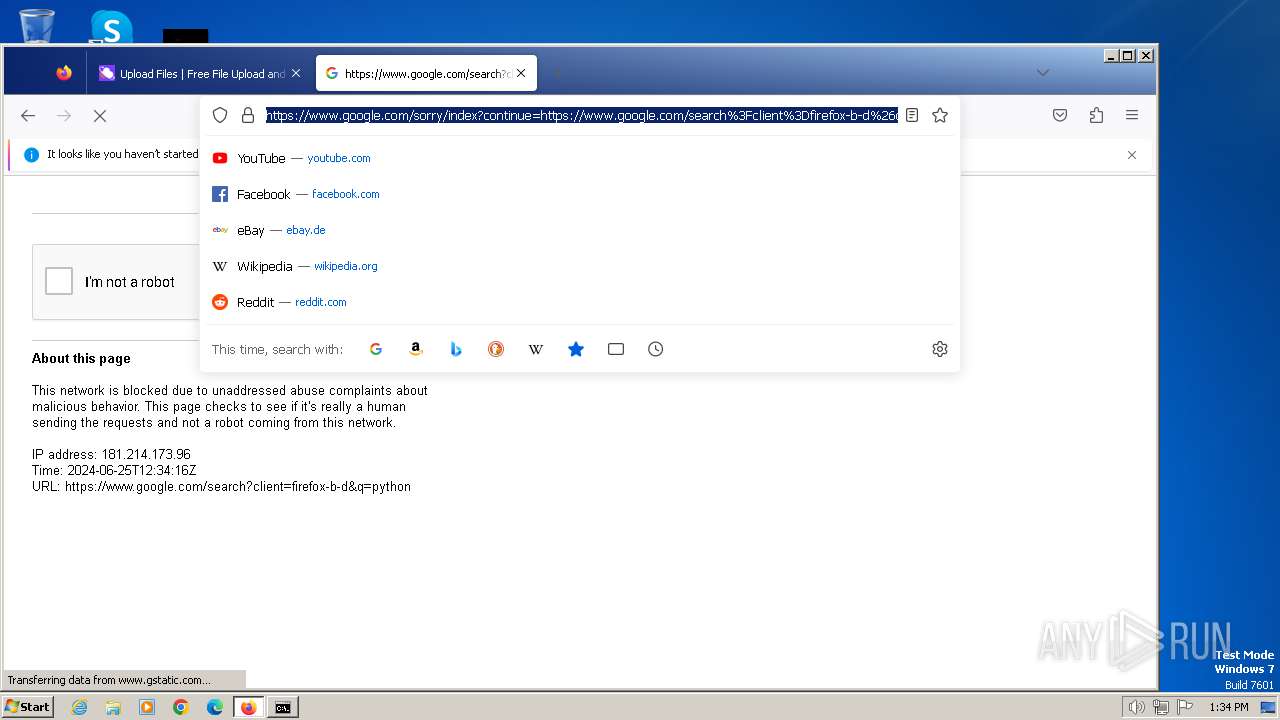1280x720 pixels.
Task: Open the tracking protection shield icon
Action: pos(220,116)
